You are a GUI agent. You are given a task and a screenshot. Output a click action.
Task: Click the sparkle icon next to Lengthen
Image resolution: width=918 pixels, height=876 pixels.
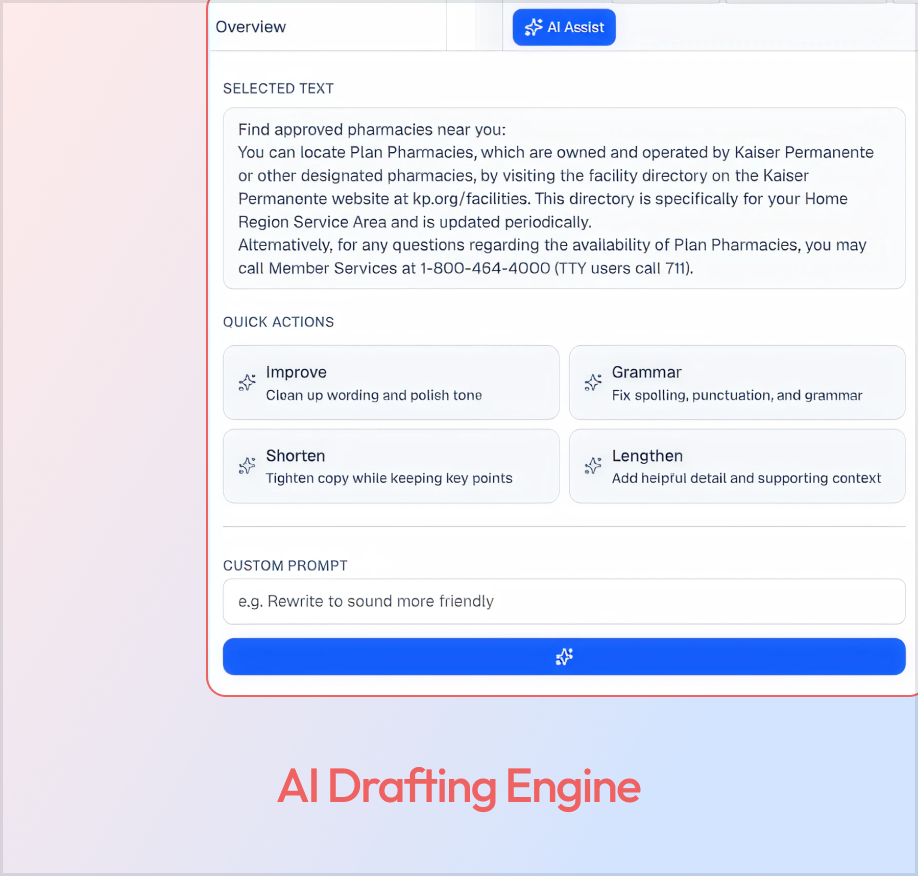(593, 466)
